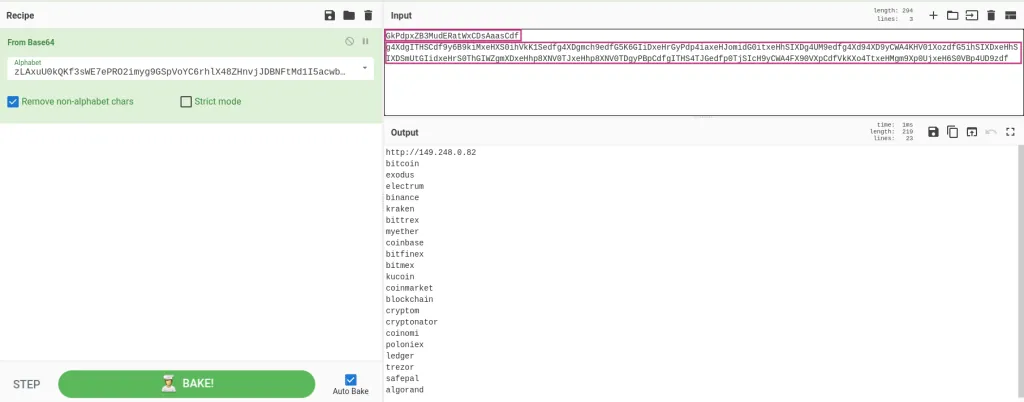
Task: Reset the pane layout icon
Action: point(1010,15)
